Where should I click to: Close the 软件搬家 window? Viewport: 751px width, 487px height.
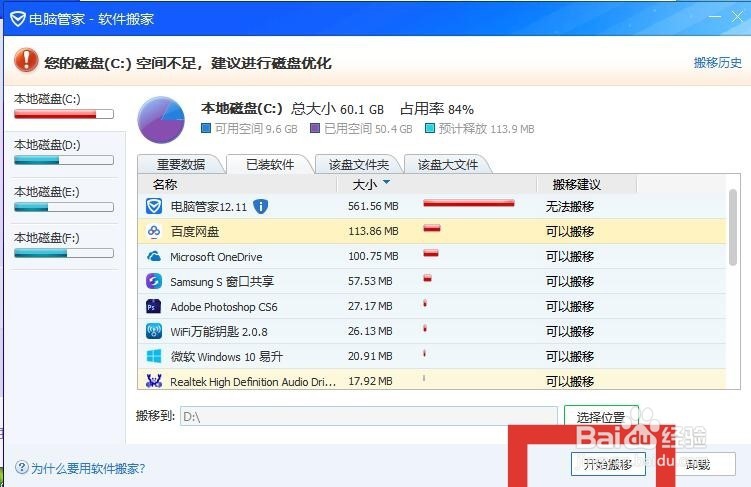coord(737,17)
